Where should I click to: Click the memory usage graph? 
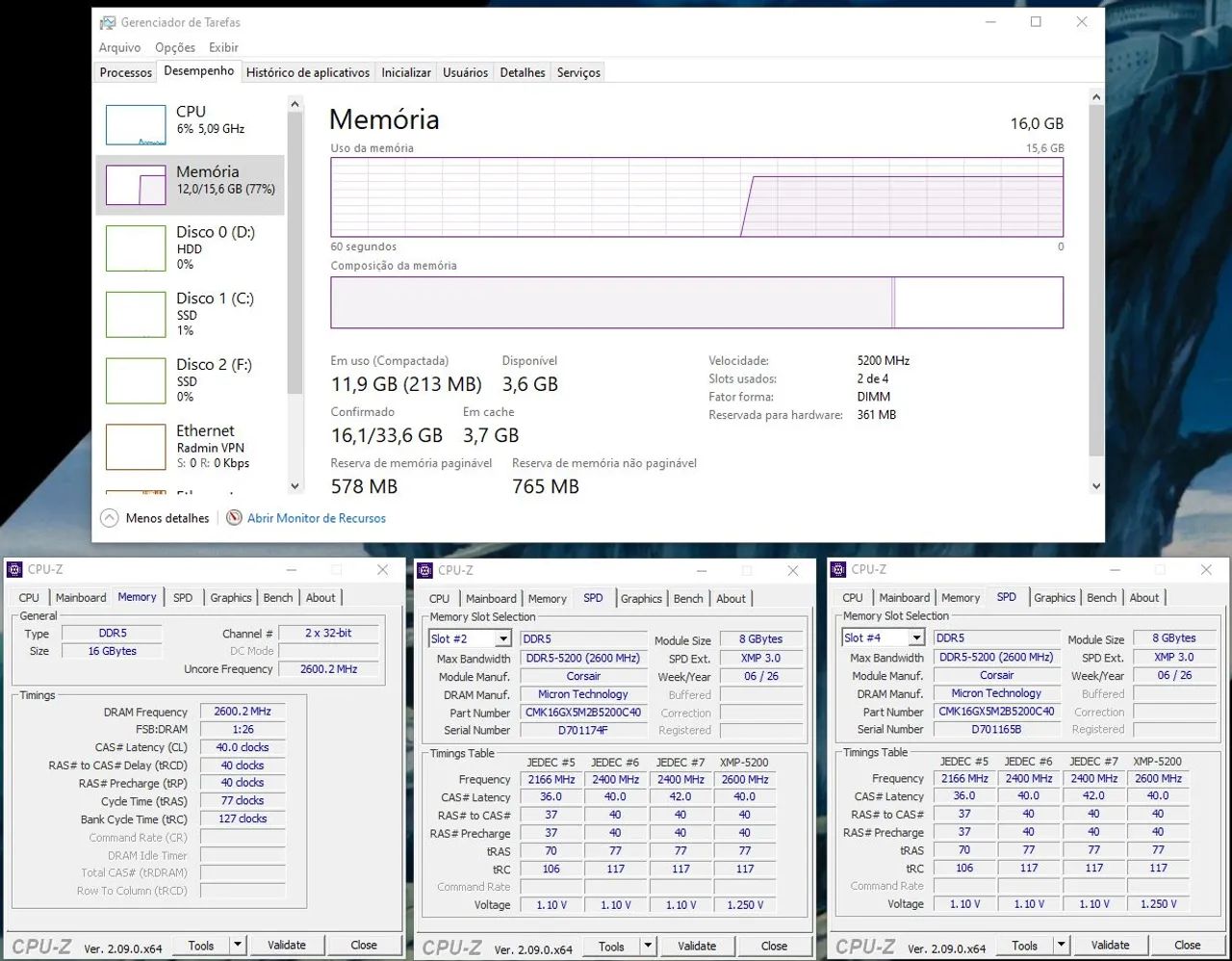(x=697, y=197)
